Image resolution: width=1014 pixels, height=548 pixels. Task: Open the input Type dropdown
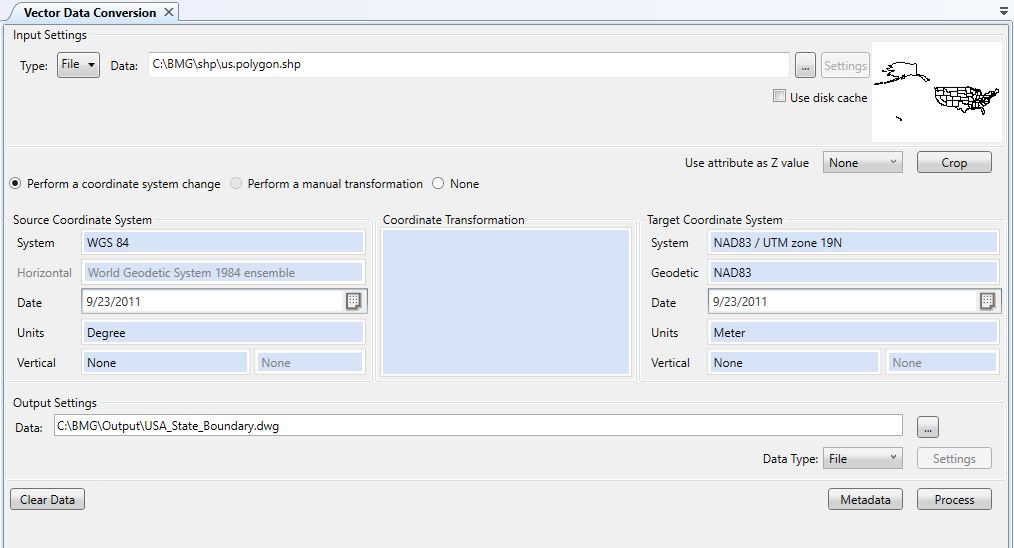[78, 66]
